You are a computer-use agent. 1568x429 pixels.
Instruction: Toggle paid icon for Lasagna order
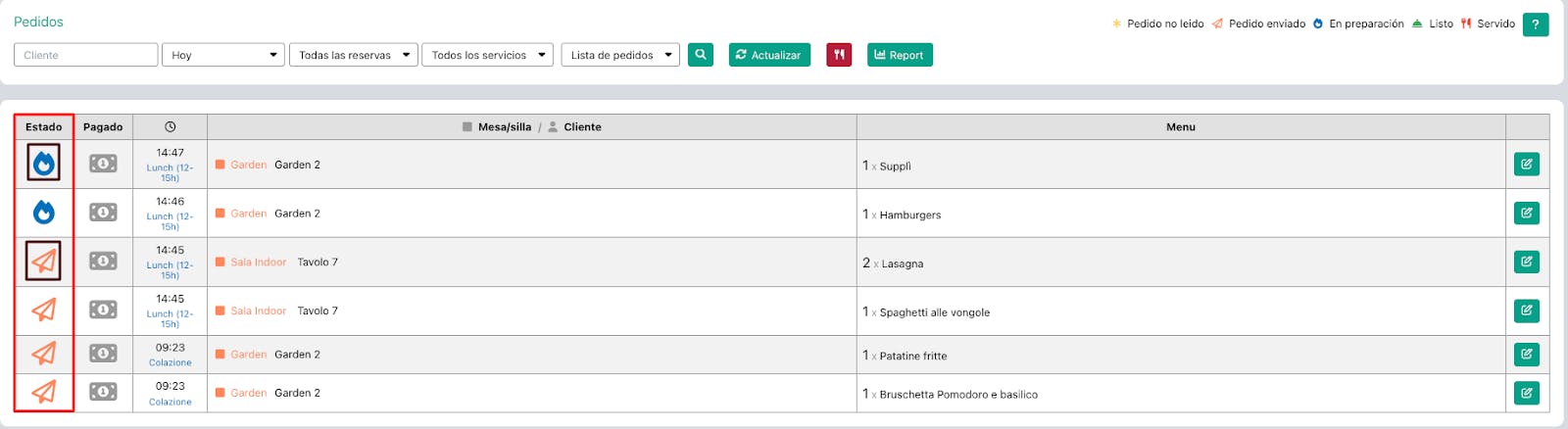tap(103, 262)
